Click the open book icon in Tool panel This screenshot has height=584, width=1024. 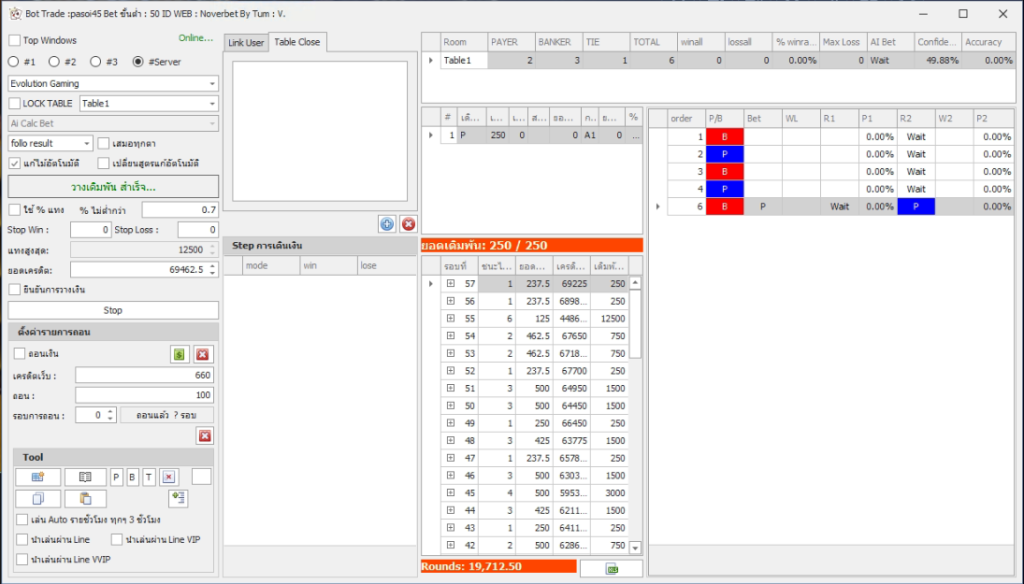pyautogui.click(x=85, y=477)
